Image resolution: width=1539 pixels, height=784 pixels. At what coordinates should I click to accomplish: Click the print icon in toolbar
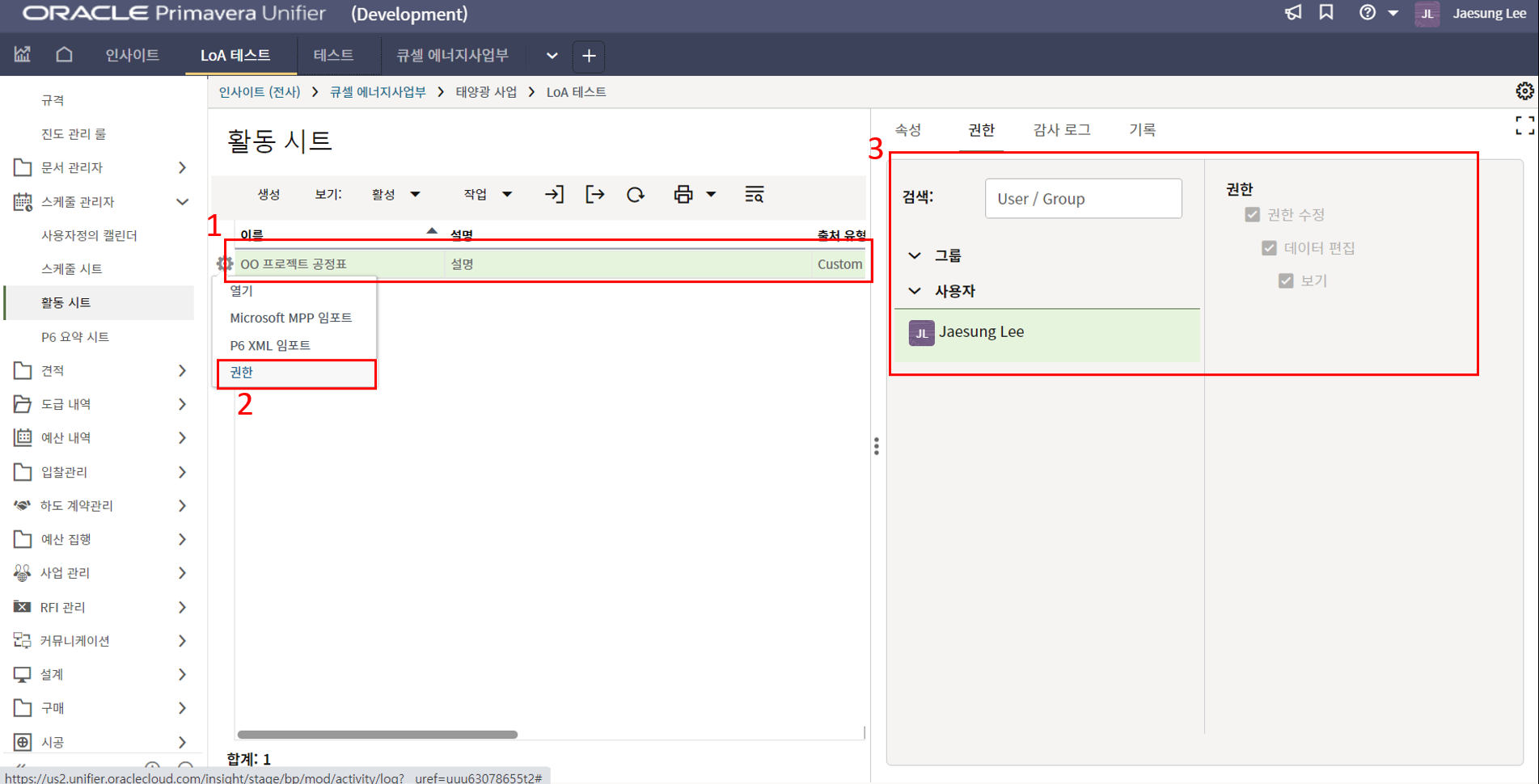(x=683, y=195)
